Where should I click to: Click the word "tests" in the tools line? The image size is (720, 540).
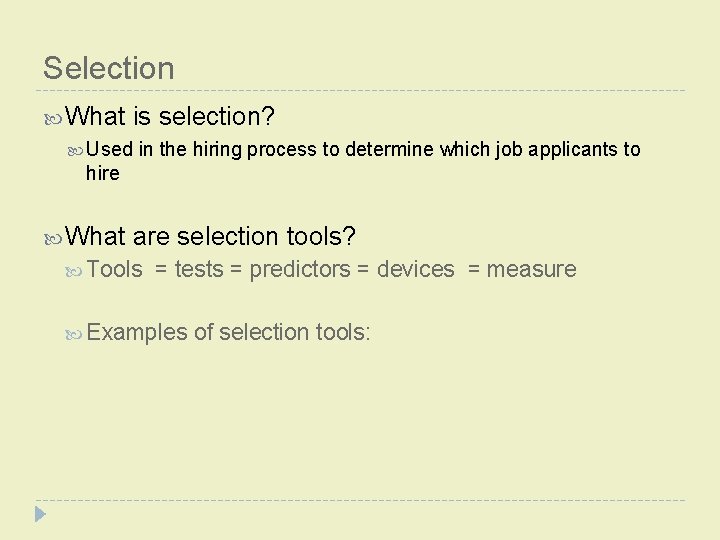[x=199, y=269]
